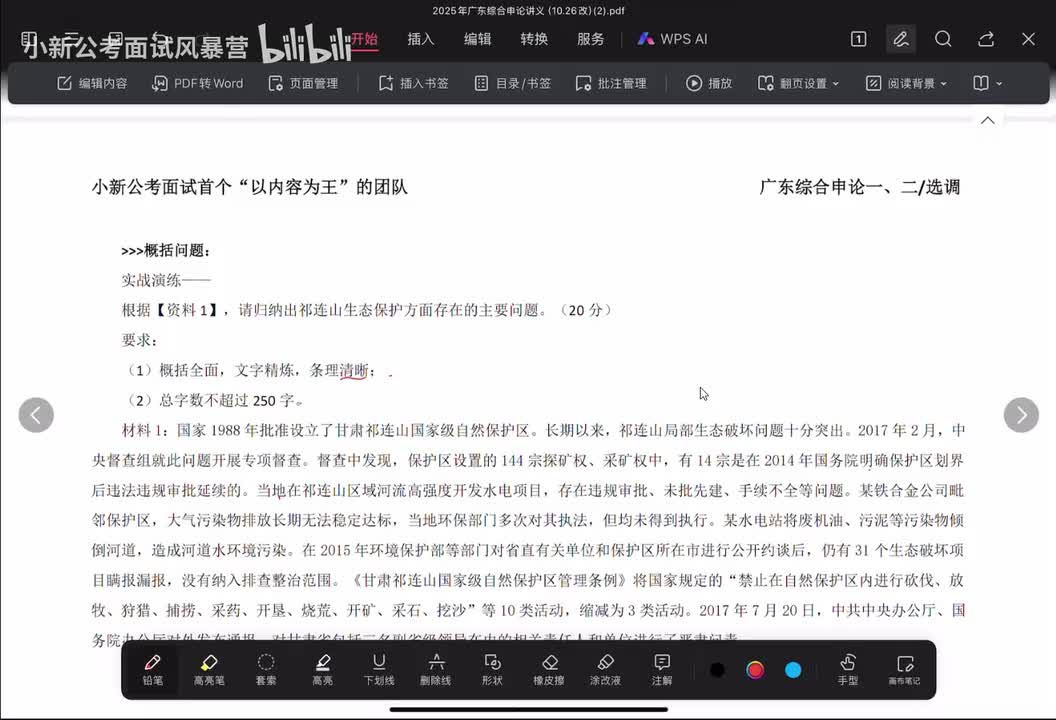Select the 橡皮擦 eraser tool
1056x720 pixels.
[x=549, y=669]
